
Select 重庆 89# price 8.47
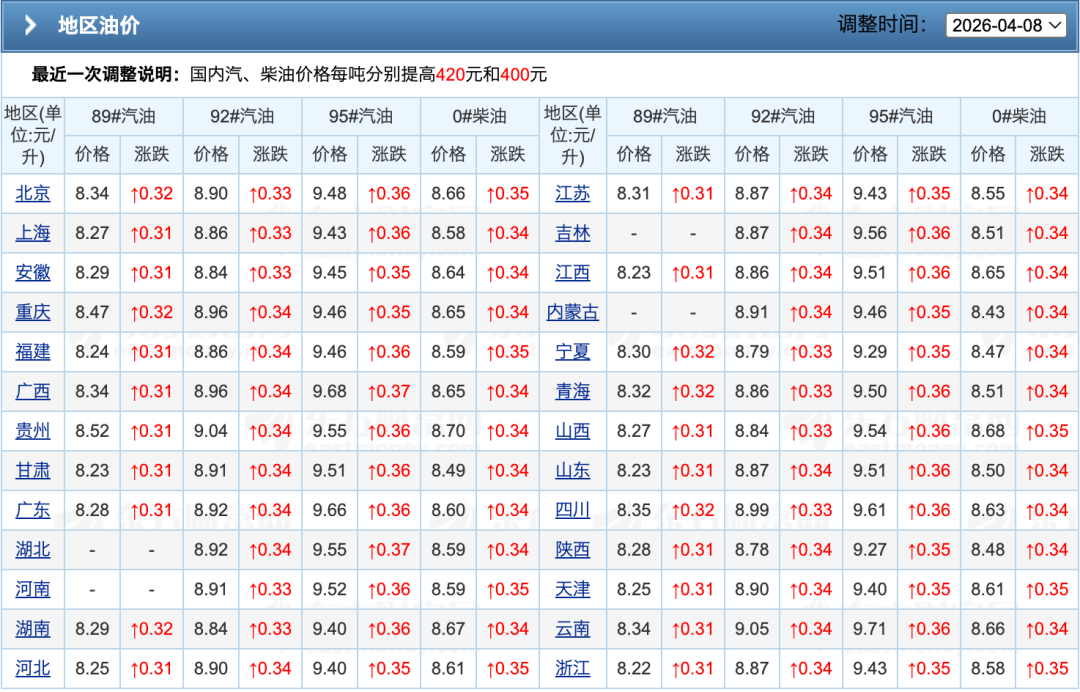(x=92, y=312)
